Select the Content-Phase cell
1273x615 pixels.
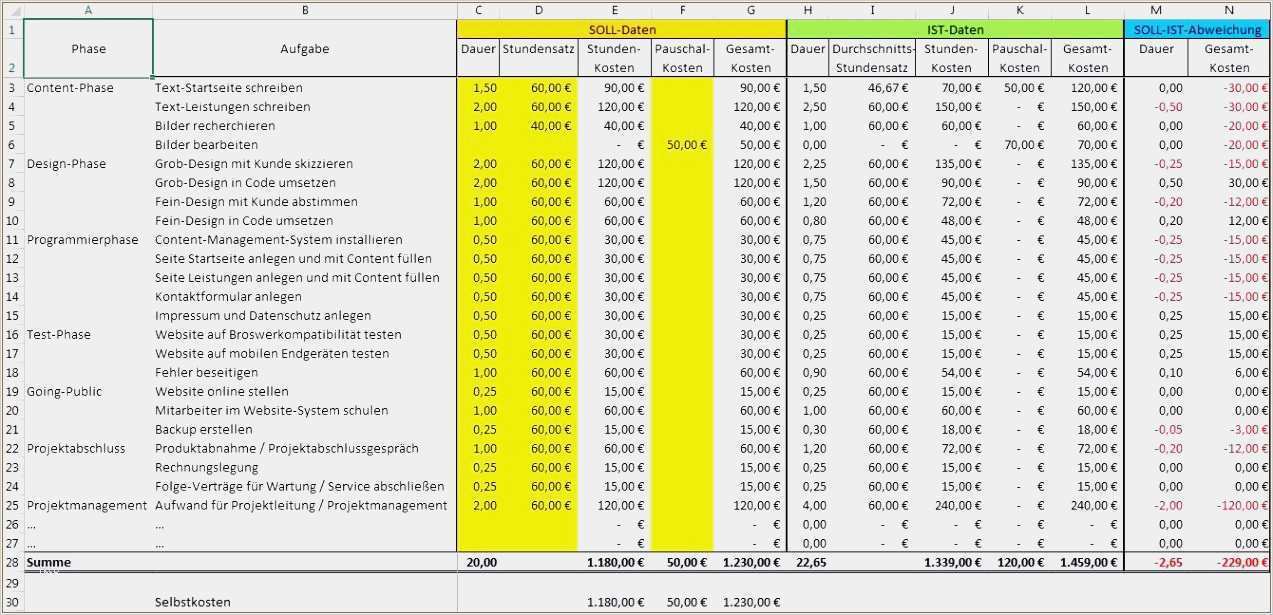(70, 88)
